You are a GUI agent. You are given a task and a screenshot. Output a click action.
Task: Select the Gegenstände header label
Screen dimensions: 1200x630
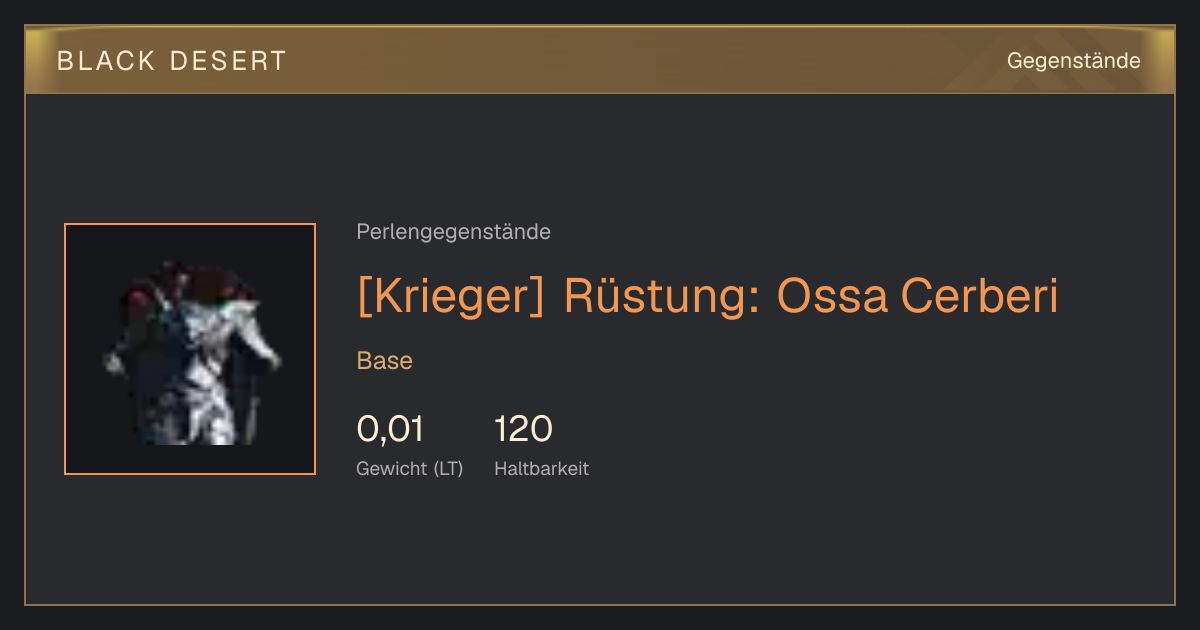coord(1073,61)
